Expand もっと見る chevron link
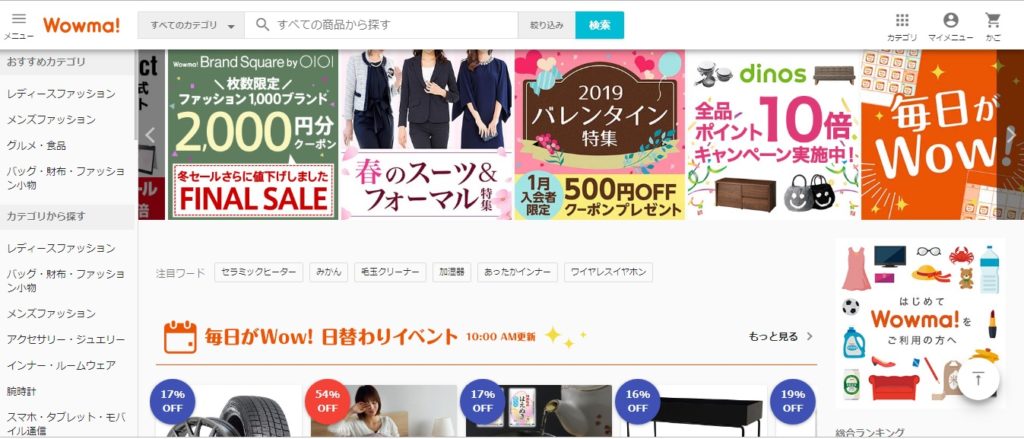The height and width of the screenshot is (439, 1024). pyautogui.click(x=780, y=337)
